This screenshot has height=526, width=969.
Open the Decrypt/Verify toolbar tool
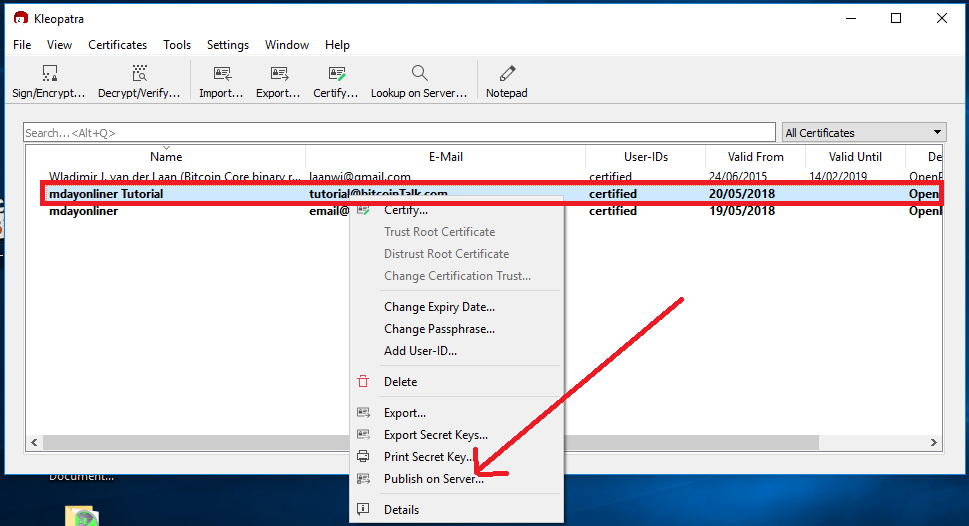[x=139, y=82]
